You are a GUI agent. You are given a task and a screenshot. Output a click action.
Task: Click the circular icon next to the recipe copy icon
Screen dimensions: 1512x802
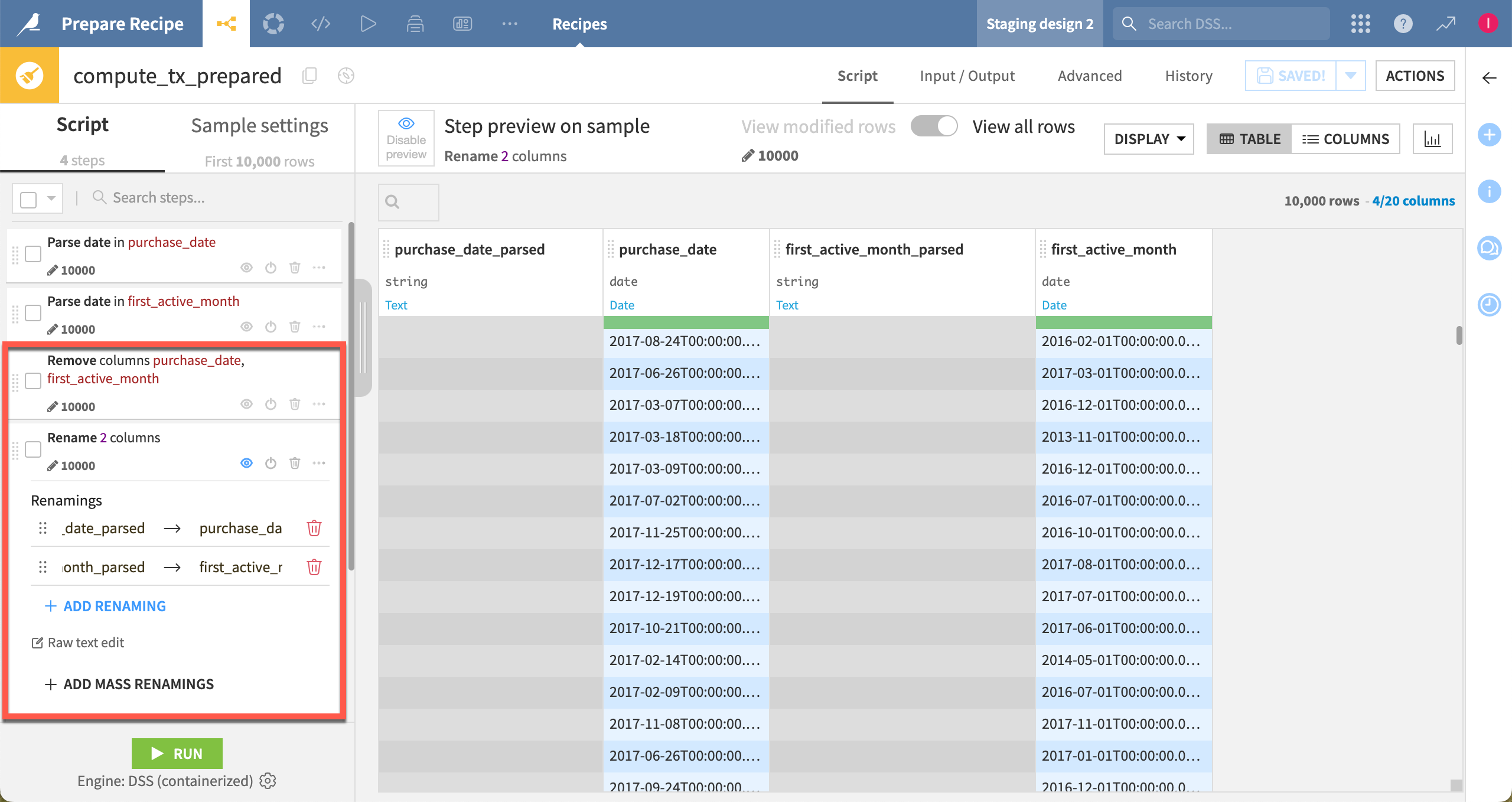coord(346,76)
